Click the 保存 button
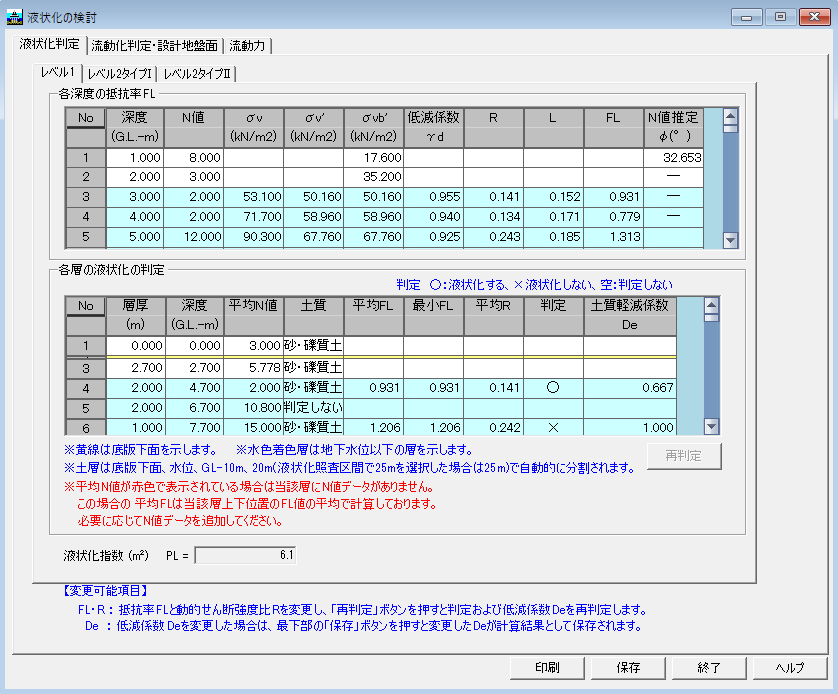Screen dimensions: 838x694 tap(628, 668)
